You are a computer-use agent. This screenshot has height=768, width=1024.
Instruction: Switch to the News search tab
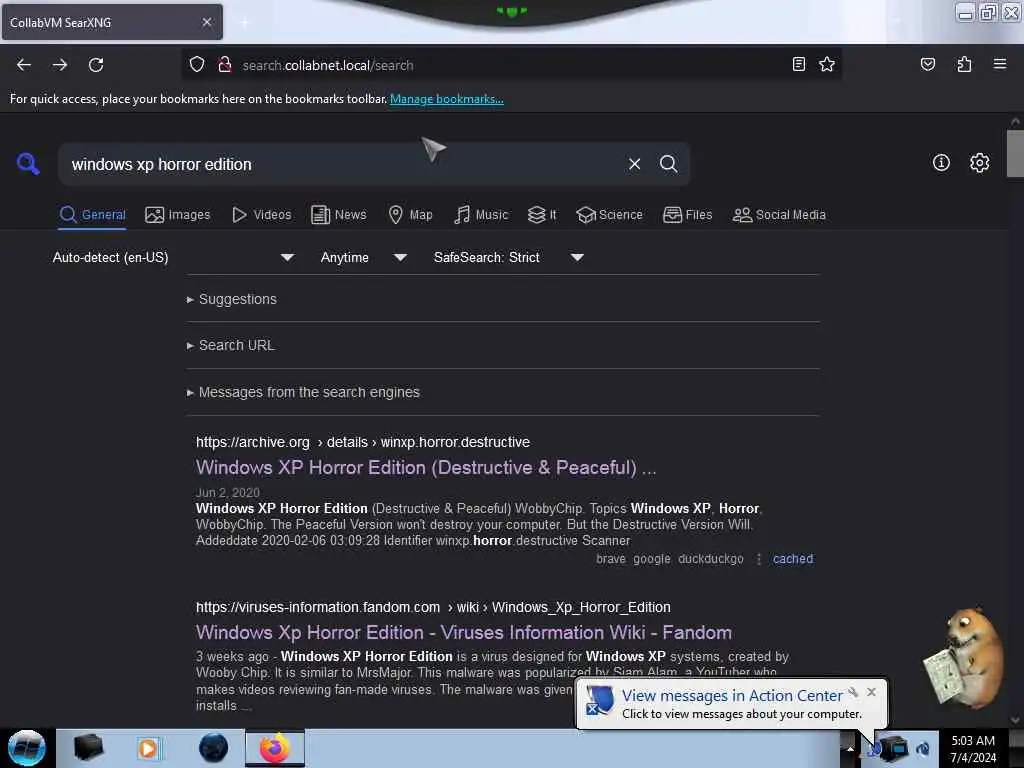[x=339, y=215]
